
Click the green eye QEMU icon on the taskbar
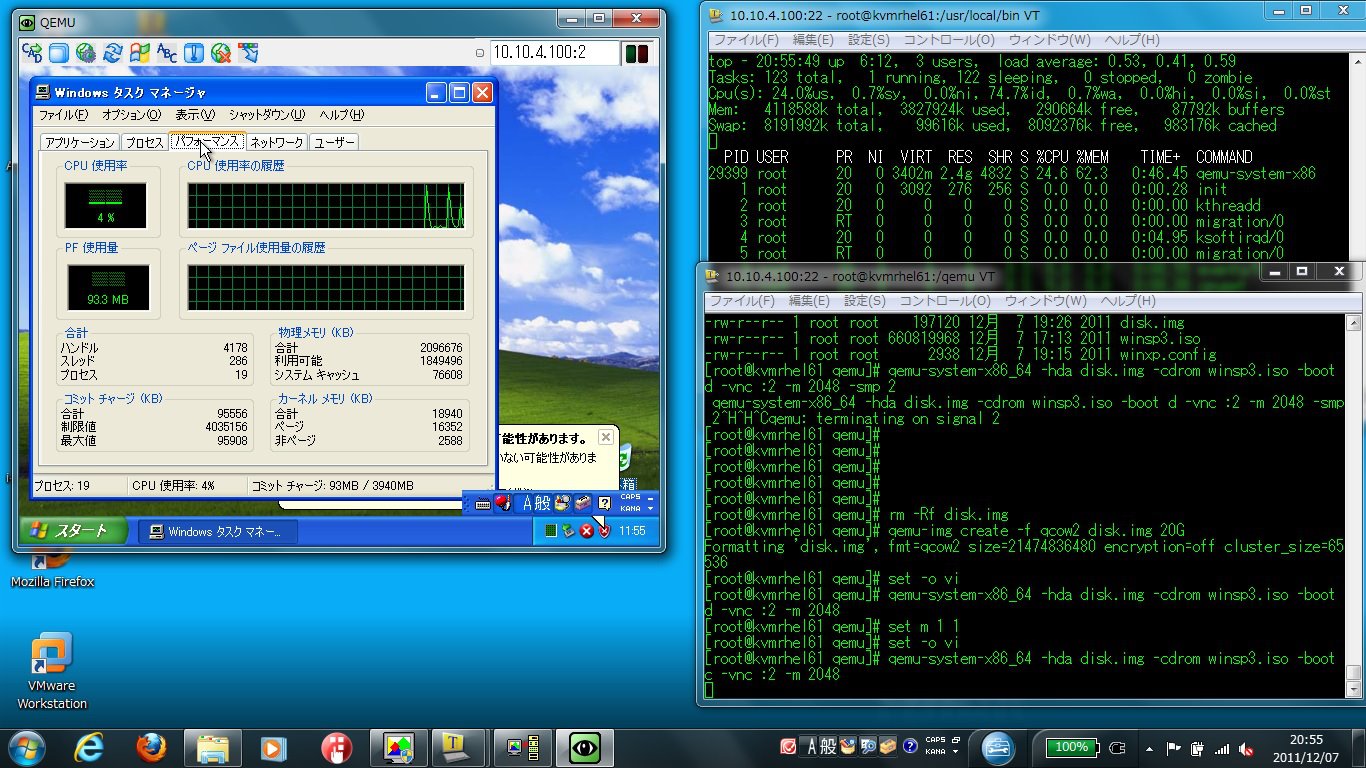tap(585, 747)
